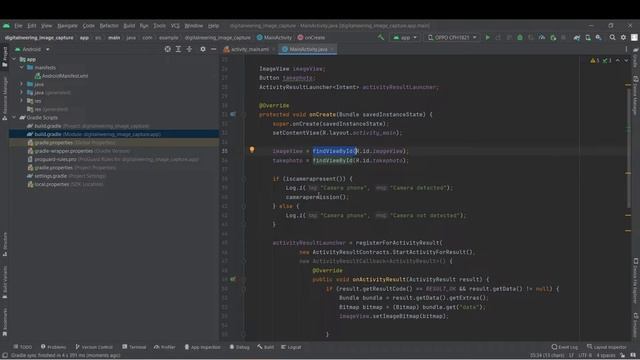
Task: Hide the Project tool window
Action: (x=213, y=49)
